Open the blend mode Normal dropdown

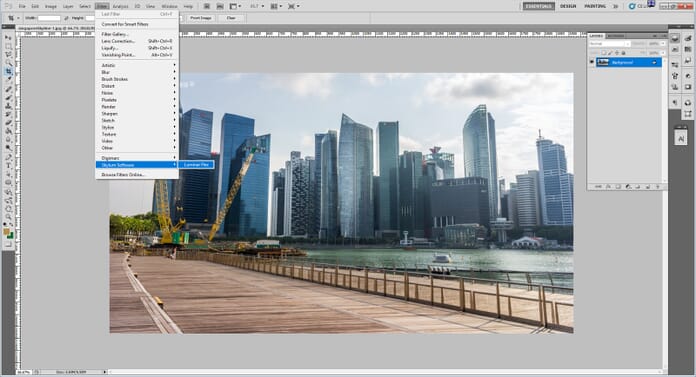[609, 44]
